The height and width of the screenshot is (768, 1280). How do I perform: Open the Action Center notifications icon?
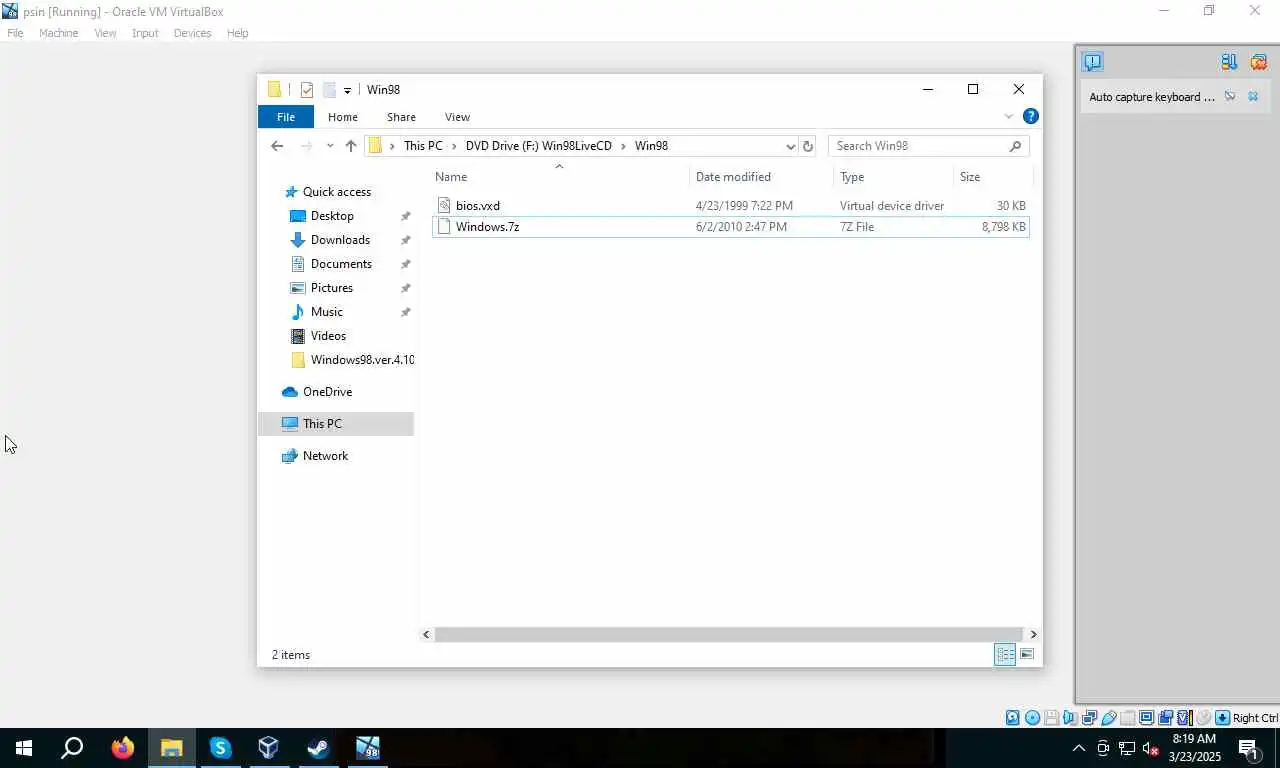[x=1248, y=748]
